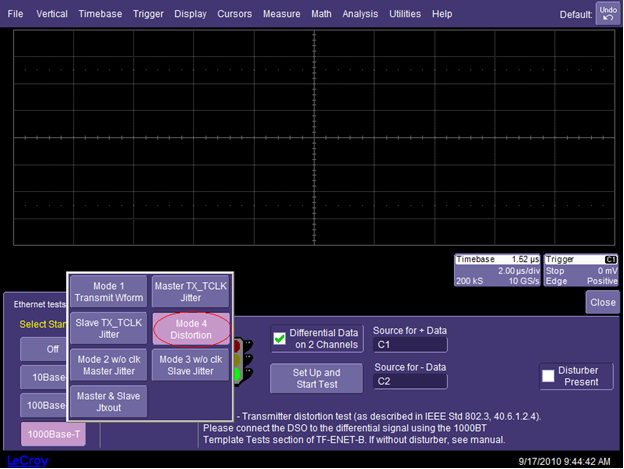Open Source for + Data field C1
Screen dimensions: 624x469
point(410,344)
